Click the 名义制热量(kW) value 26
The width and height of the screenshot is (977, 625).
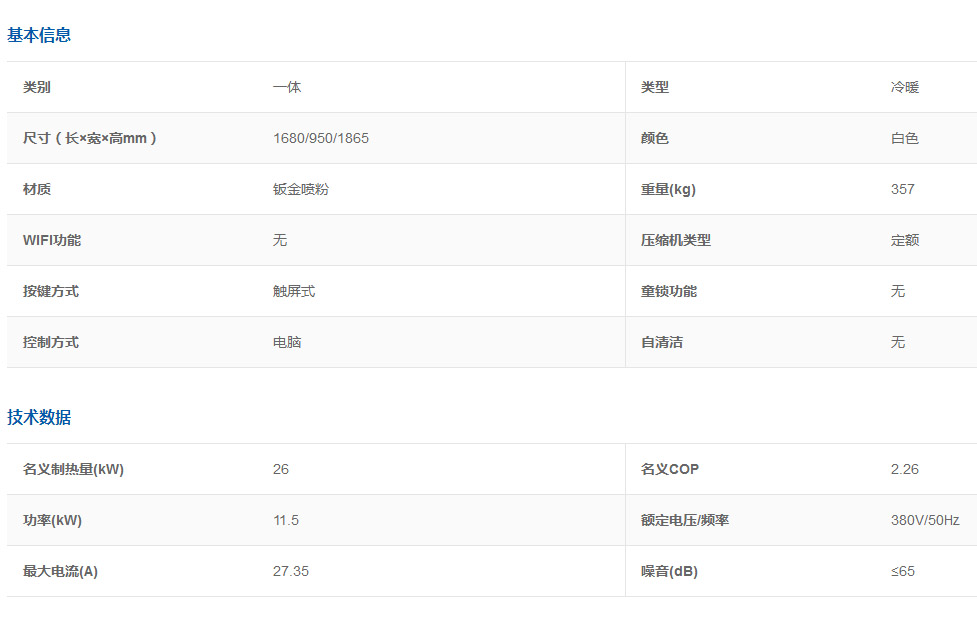point(280,469)
